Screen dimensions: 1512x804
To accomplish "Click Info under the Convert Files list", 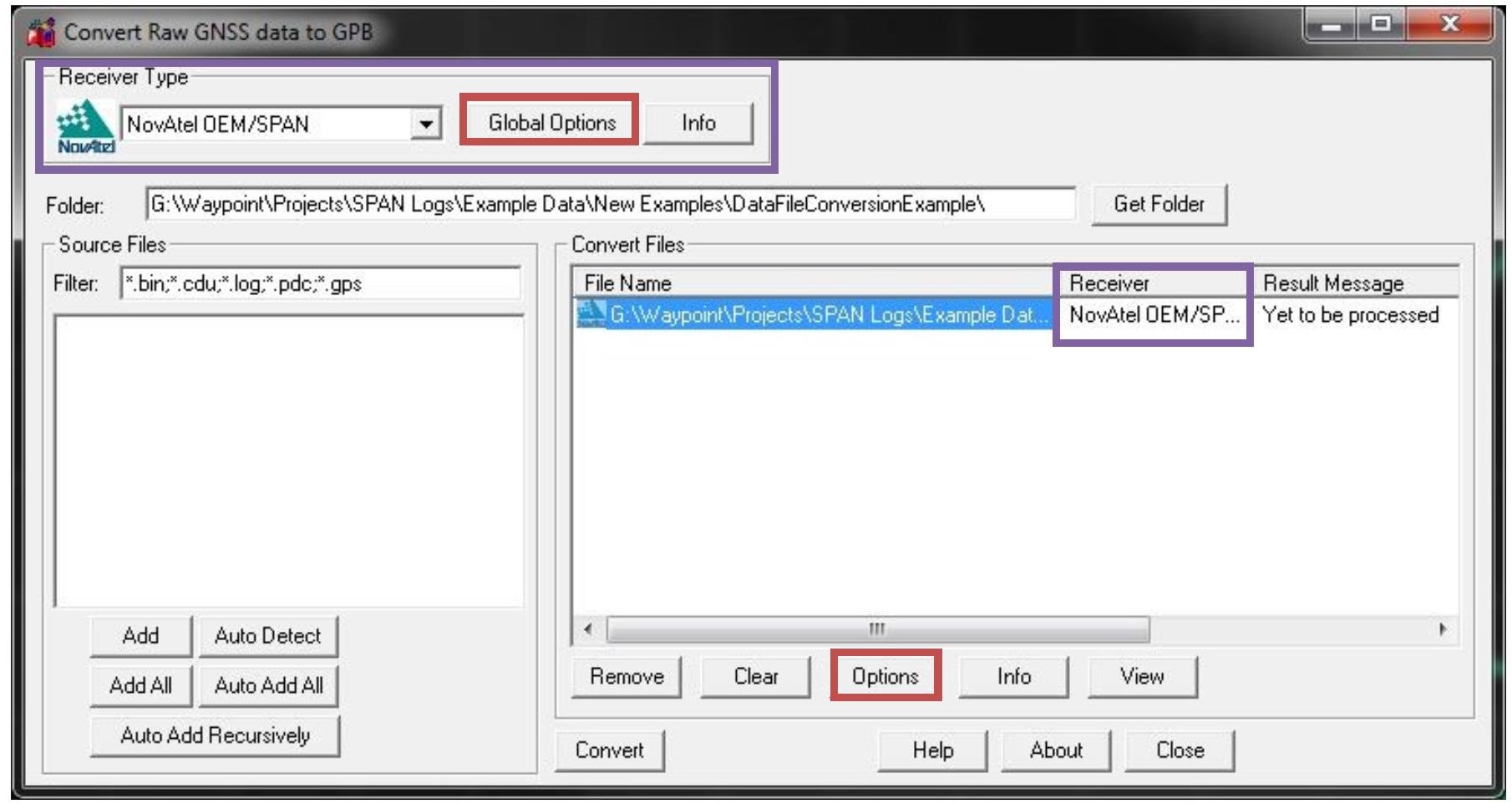I will click(x=1014, y=676).
